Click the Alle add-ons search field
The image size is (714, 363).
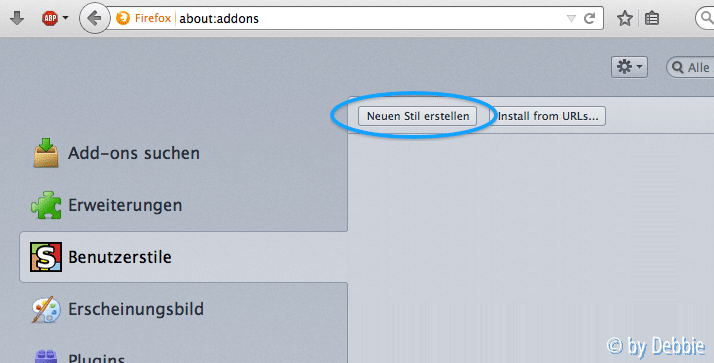690,67
